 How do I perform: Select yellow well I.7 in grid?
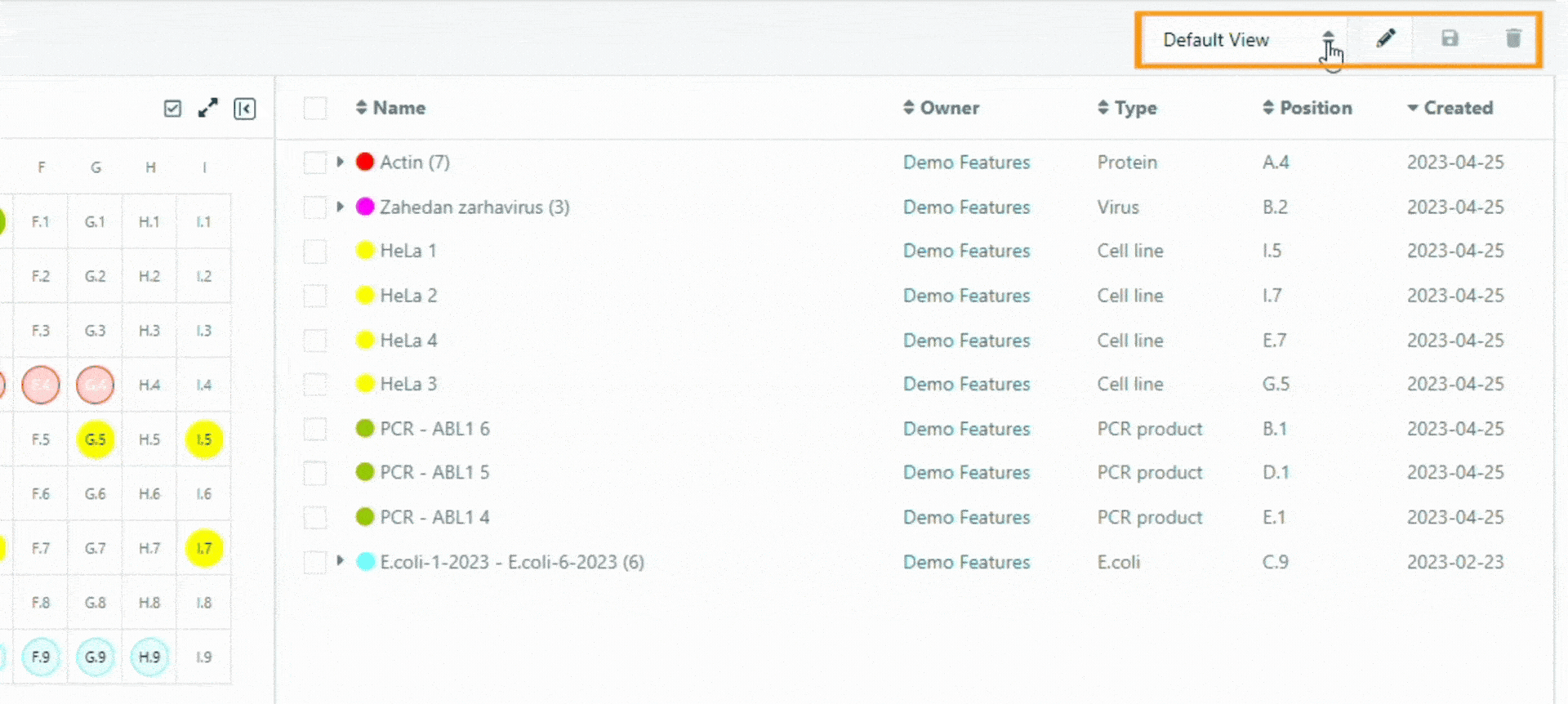pos(204,548)
